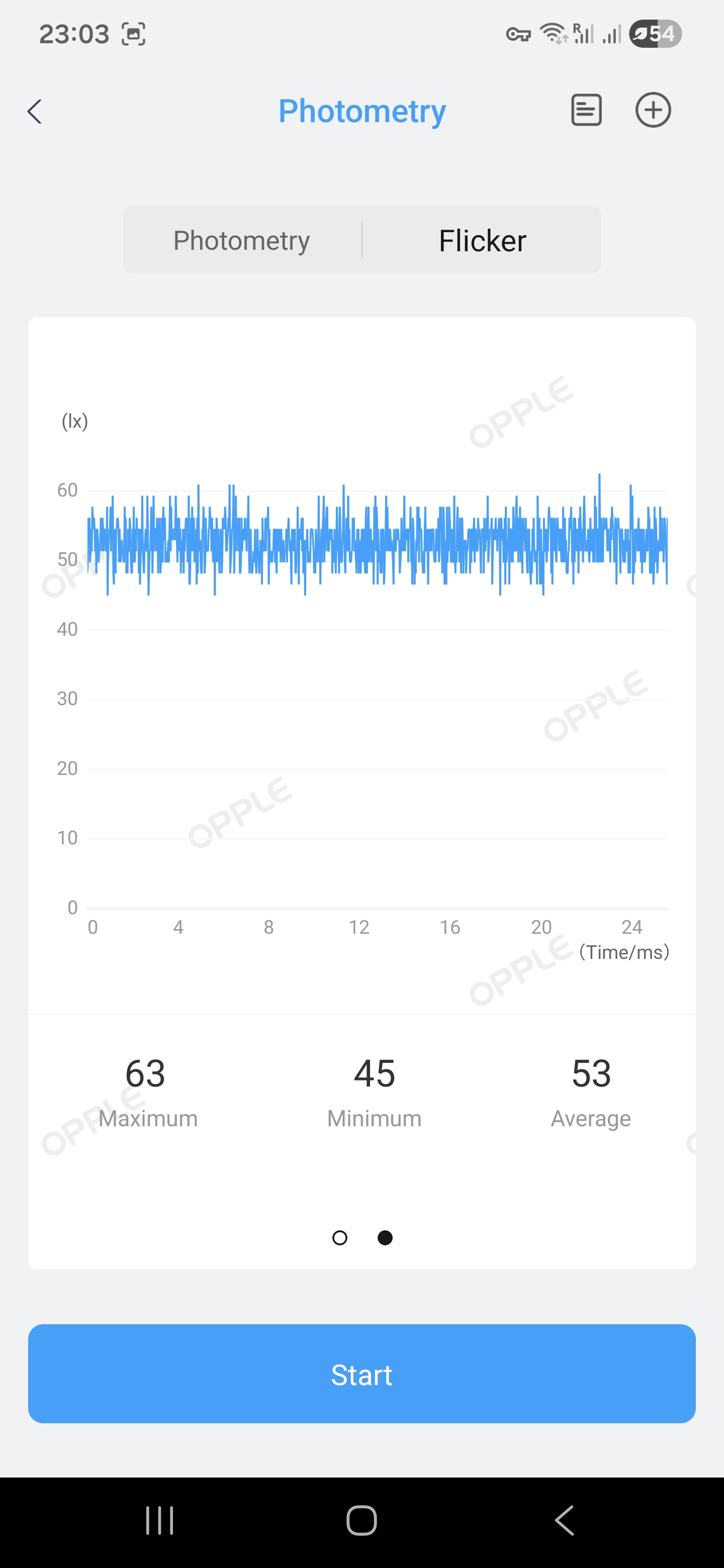Tap the Maximum value 63
This screenshot has width=724, height=1568.
click(x=145, y=1073)
